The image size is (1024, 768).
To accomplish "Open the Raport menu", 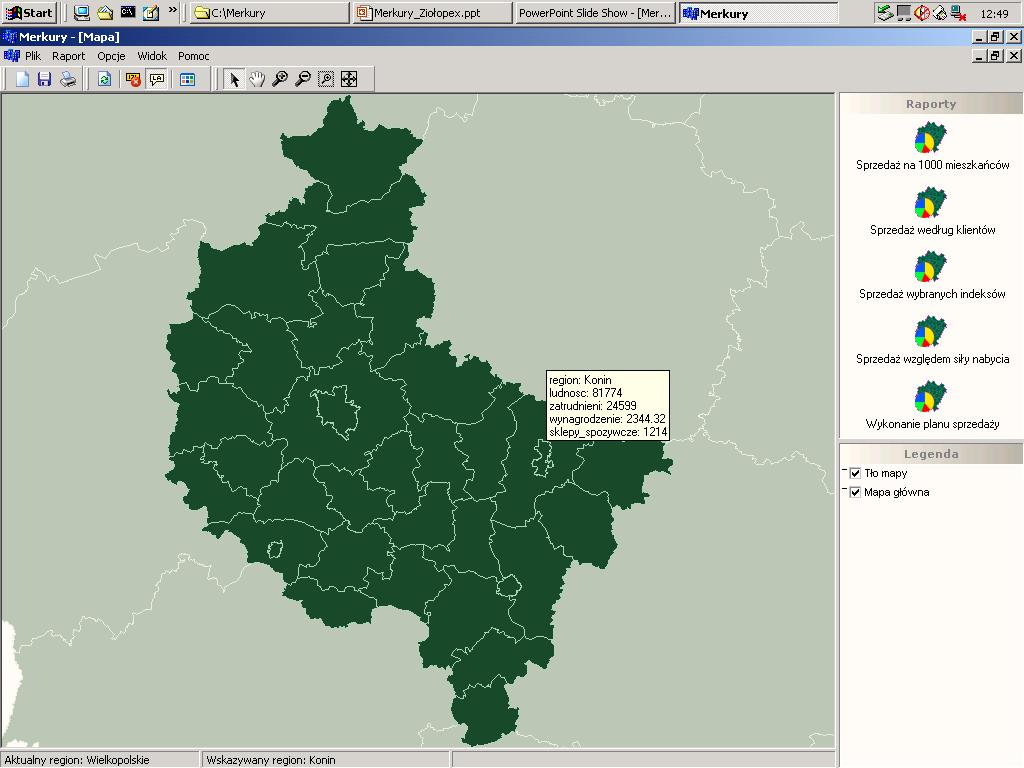I will coord(69,56).
